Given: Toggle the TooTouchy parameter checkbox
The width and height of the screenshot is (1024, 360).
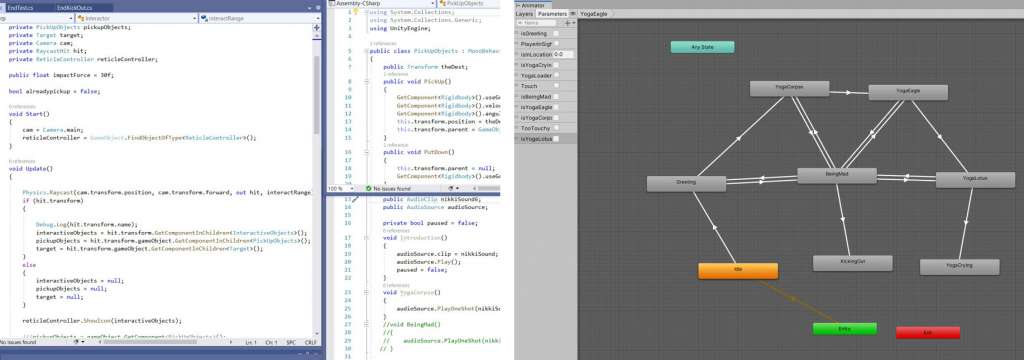Looking at the screenshot, I should click(x=556, y=128).
